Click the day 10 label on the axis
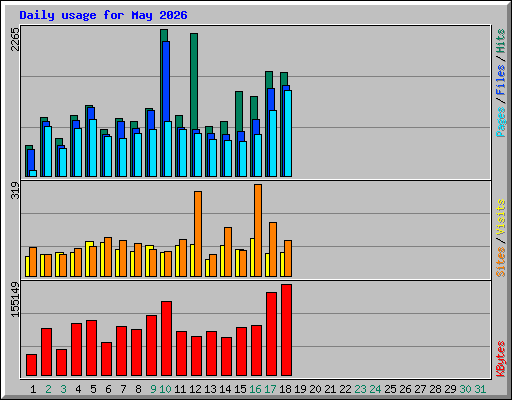Screen dimensions: 512x400 pyautogui.click(x=165, y=389)
